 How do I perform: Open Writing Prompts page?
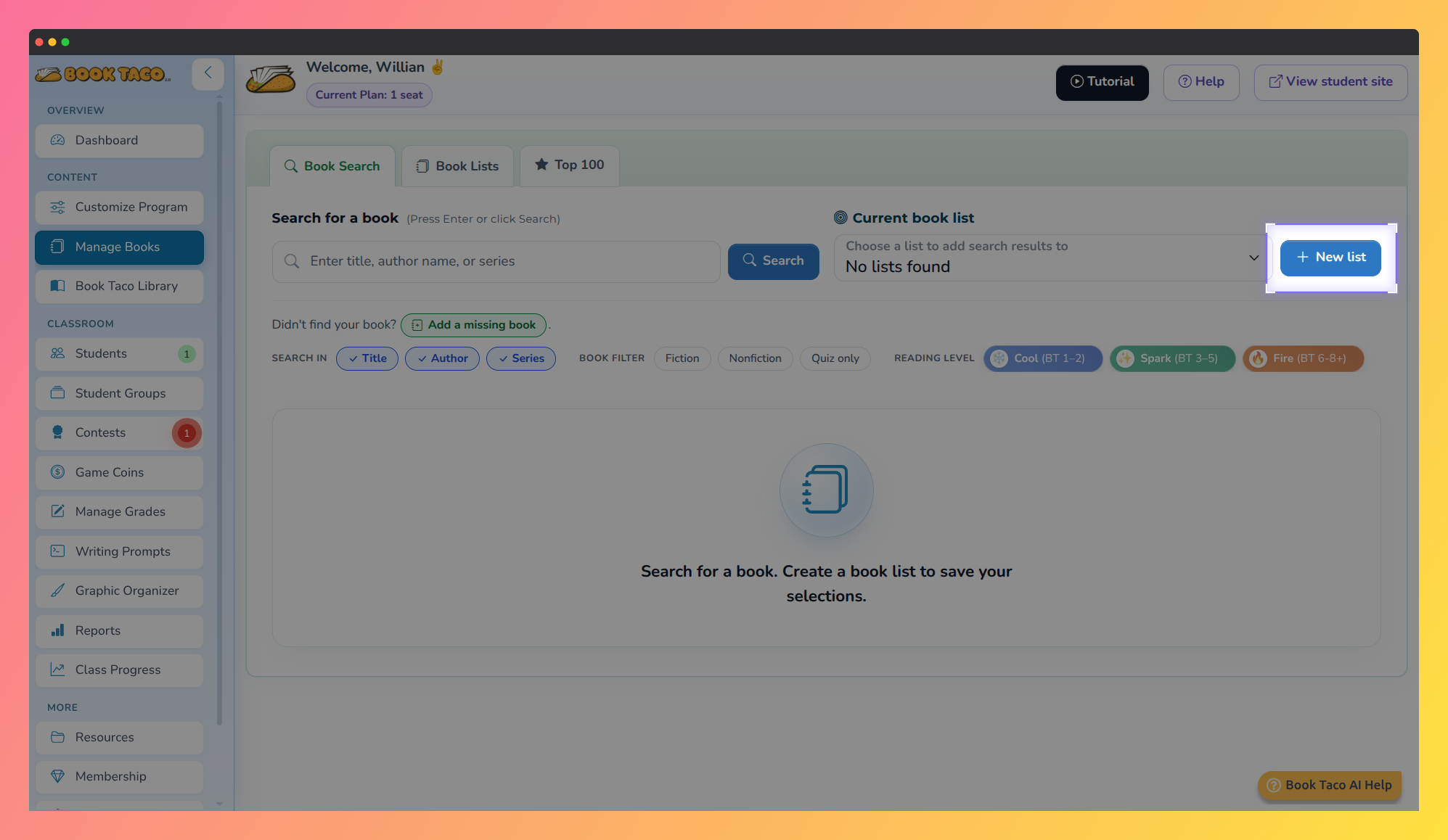(x=119, y=552)
